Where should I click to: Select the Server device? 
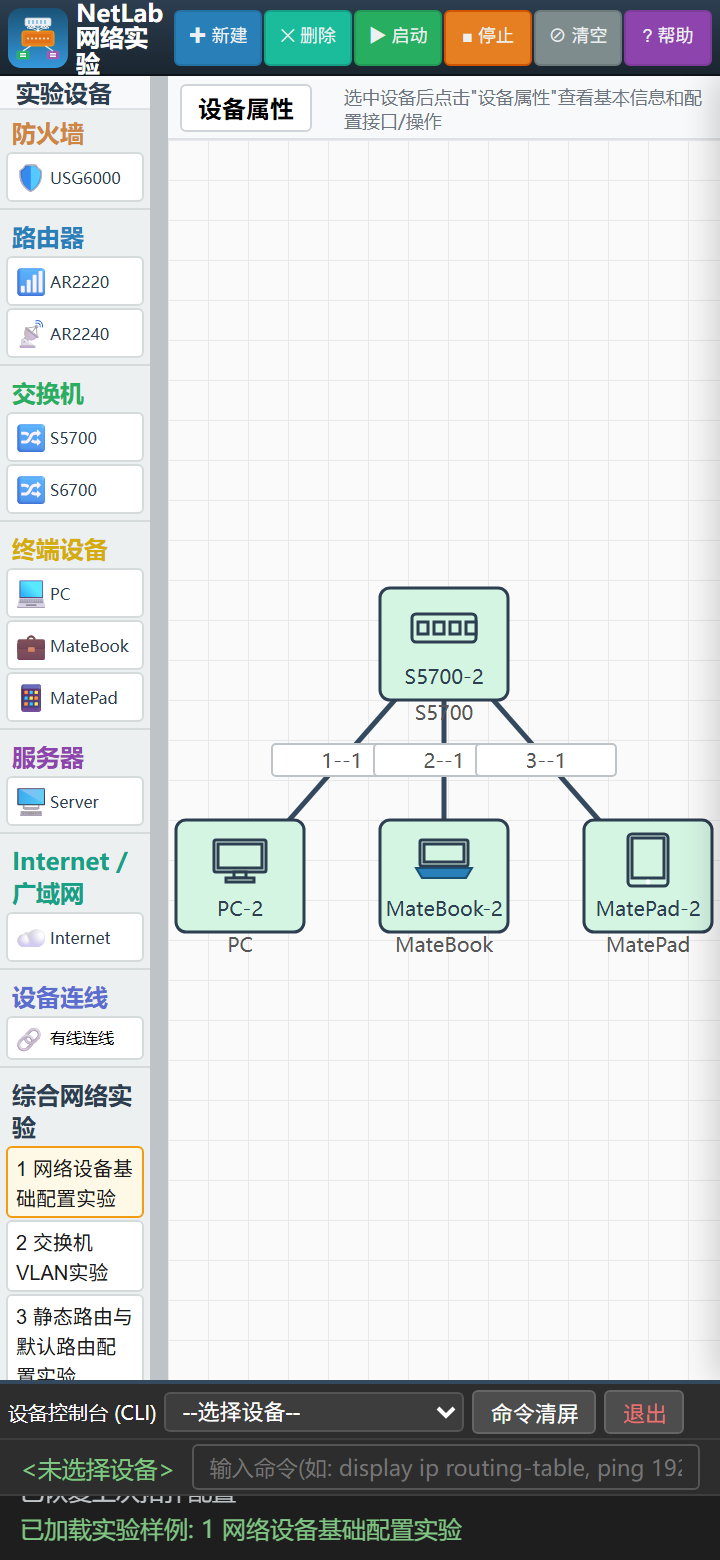point(75,802)
